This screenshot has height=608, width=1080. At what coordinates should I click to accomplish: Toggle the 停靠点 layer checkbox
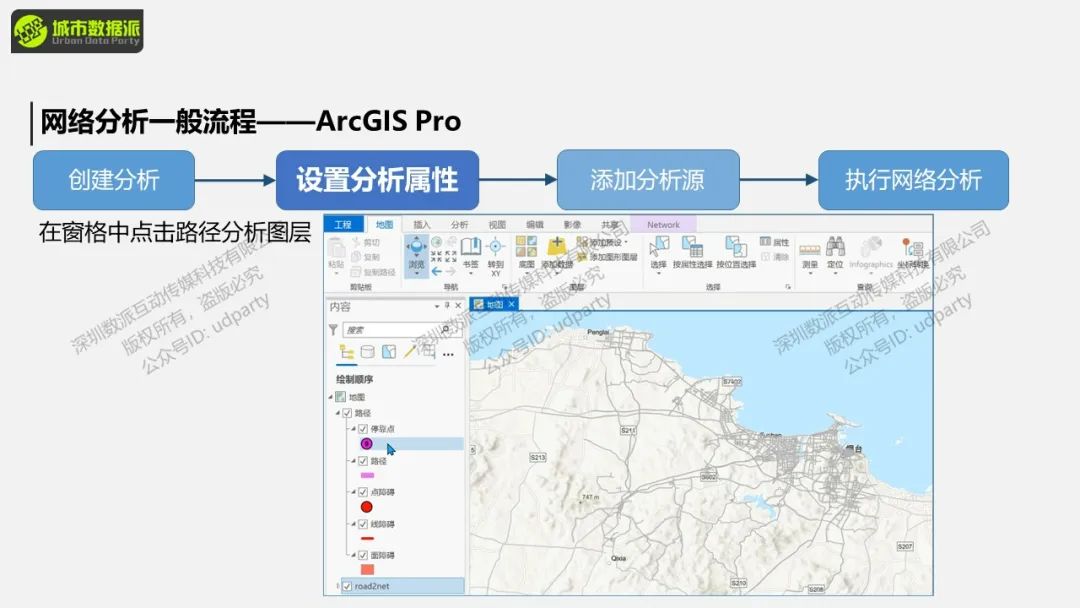pos(363,429)
